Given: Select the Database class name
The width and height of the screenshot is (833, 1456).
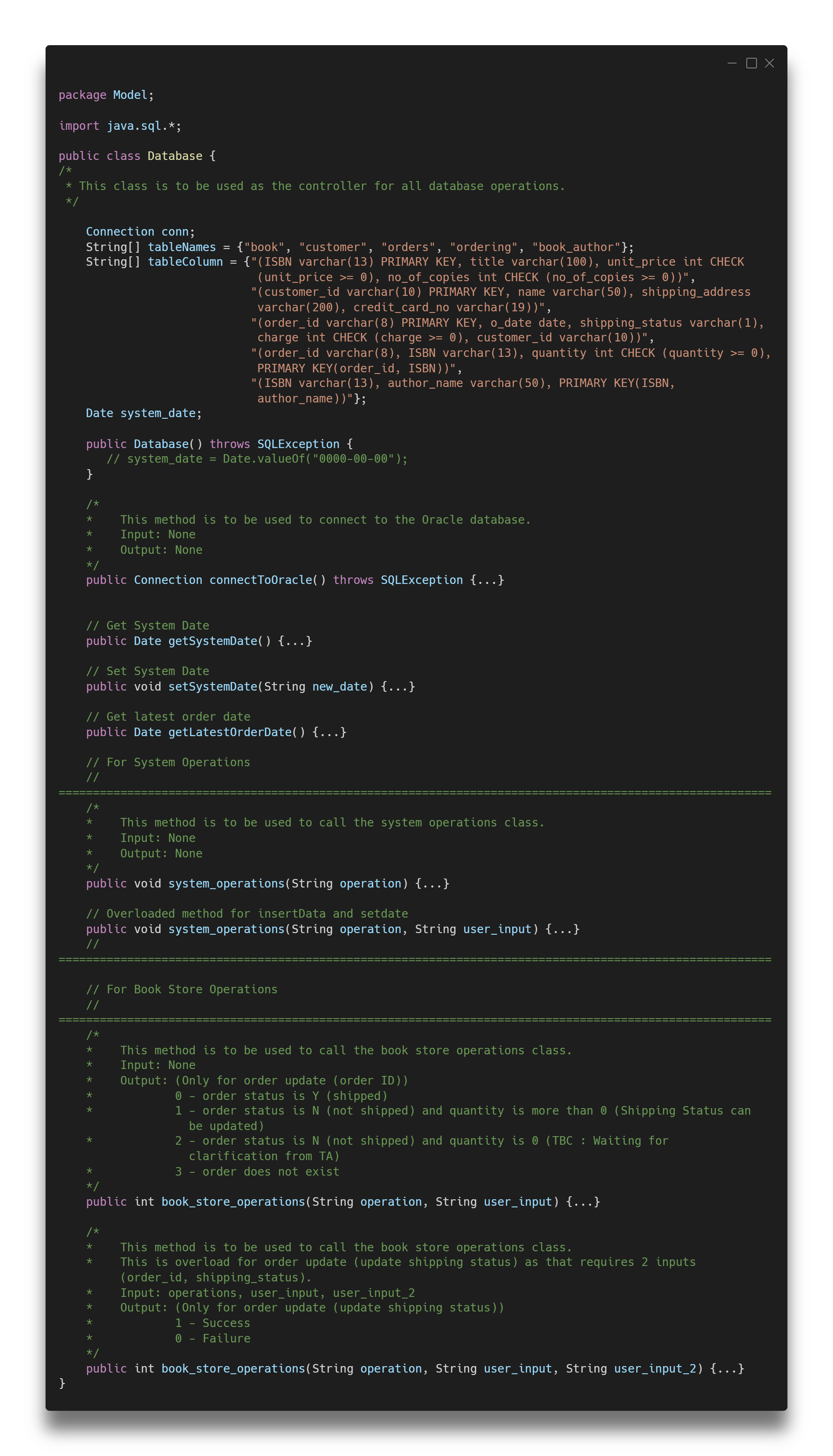Looking at the screenshot, I should 174,155.
